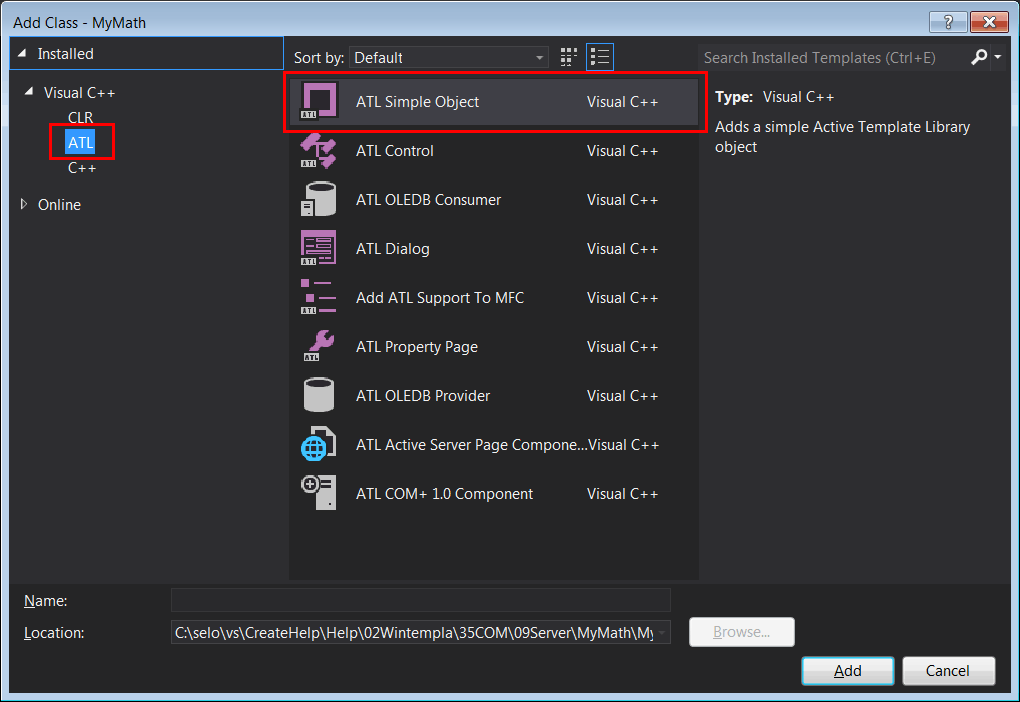Viewport: 1020px width, 702px height.
Task: Select the CLR category
Action: tap(81, 118)
